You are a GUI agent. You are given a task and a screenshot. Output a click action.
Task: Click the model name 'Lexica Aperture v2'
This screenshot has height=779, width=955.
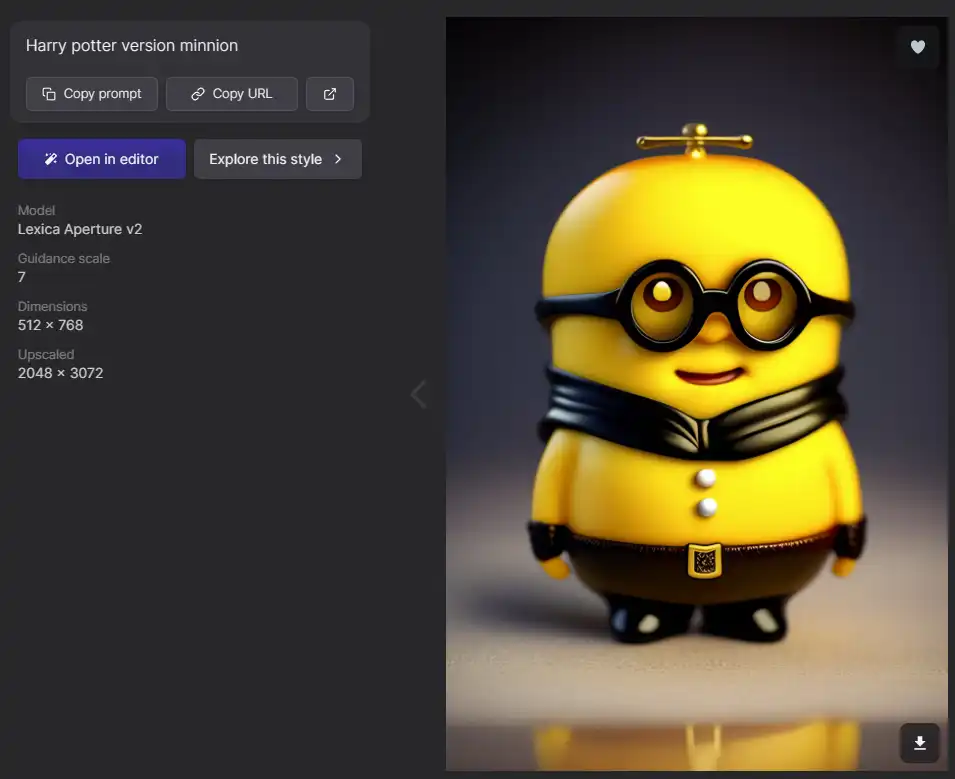pyautogui.click(x=80, y=229)
